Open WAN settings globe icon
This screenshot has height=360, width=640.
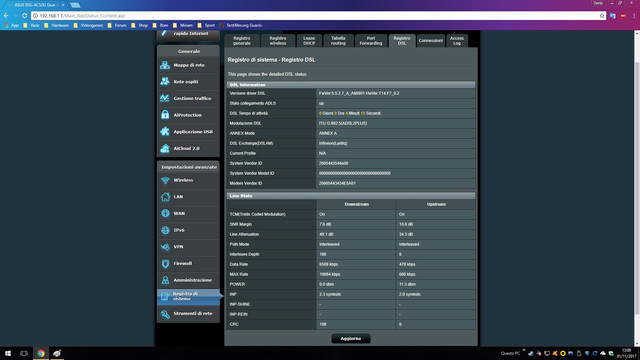(165, 213)
